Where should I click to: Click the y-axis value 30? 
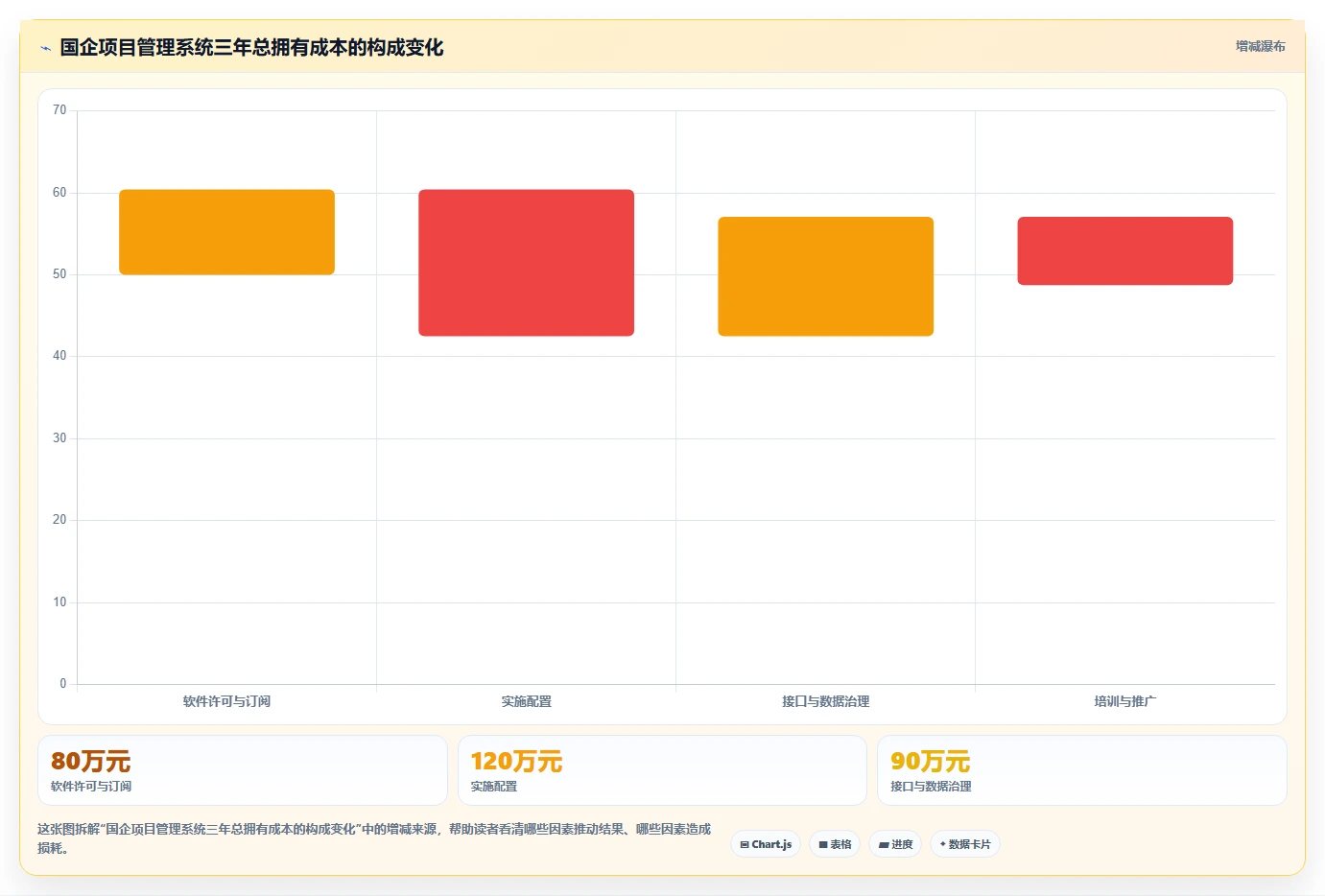pos(59,438)
